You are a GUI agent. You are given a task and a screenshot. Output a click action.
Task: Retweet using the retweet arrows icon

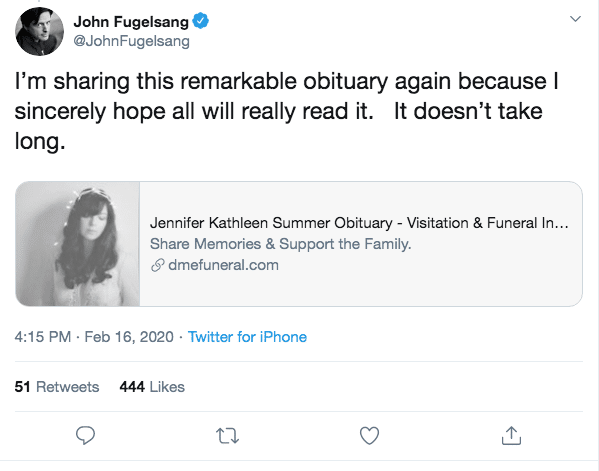(227, 435)
